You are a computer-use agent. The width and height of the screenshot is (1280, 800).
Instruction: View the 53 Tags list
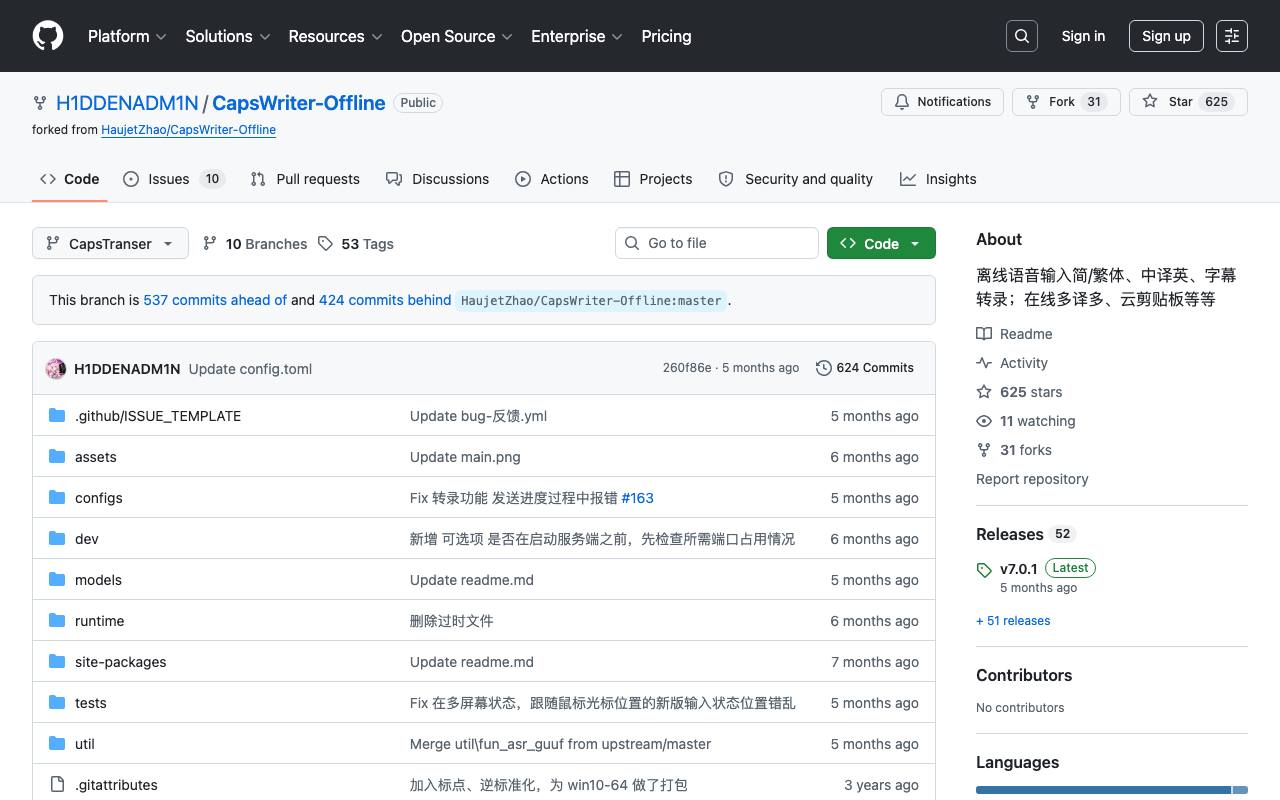[355, 244]
